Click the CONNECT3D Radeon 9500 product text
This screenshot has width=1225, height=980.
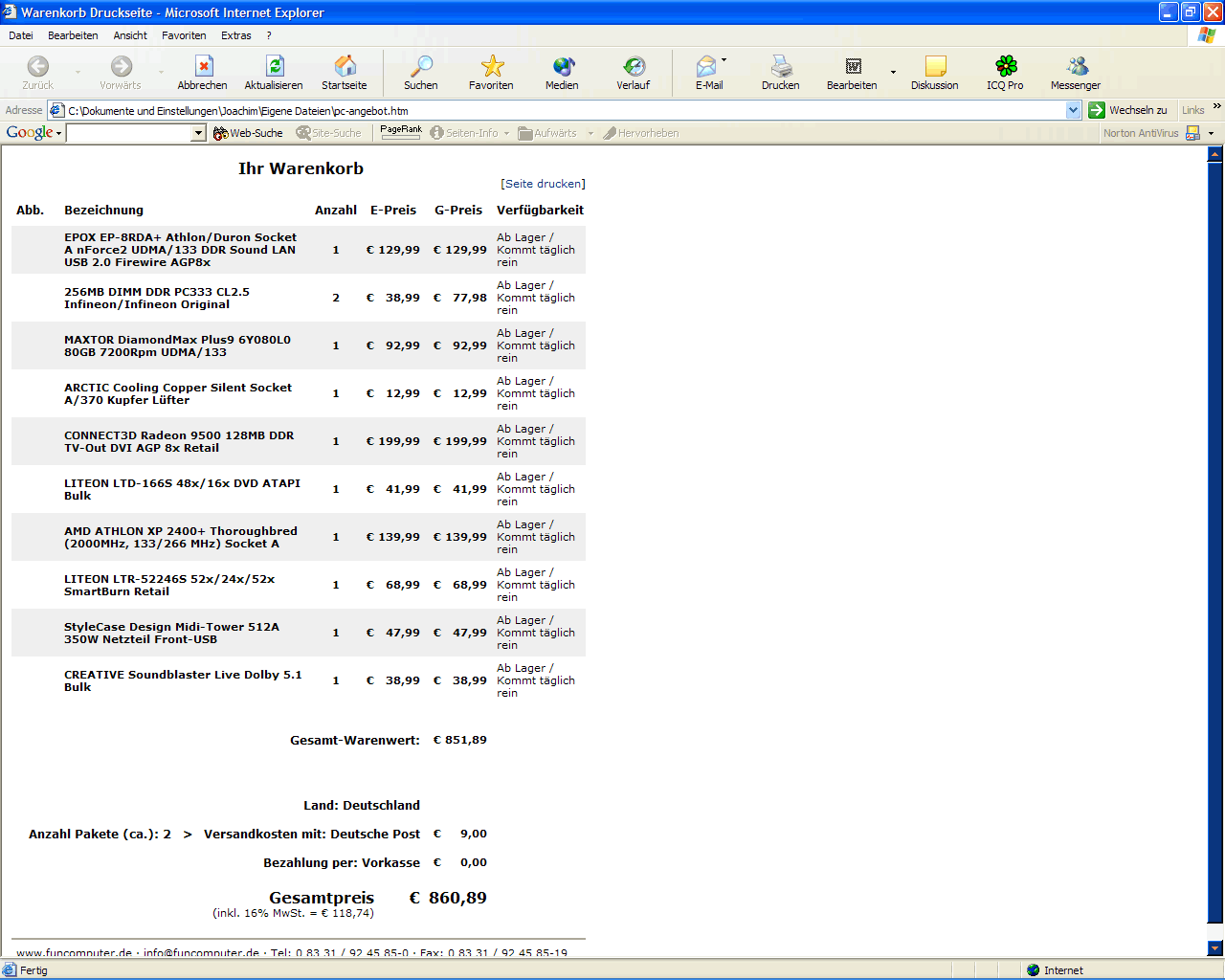pyautogui.click(x=179, y=441)
